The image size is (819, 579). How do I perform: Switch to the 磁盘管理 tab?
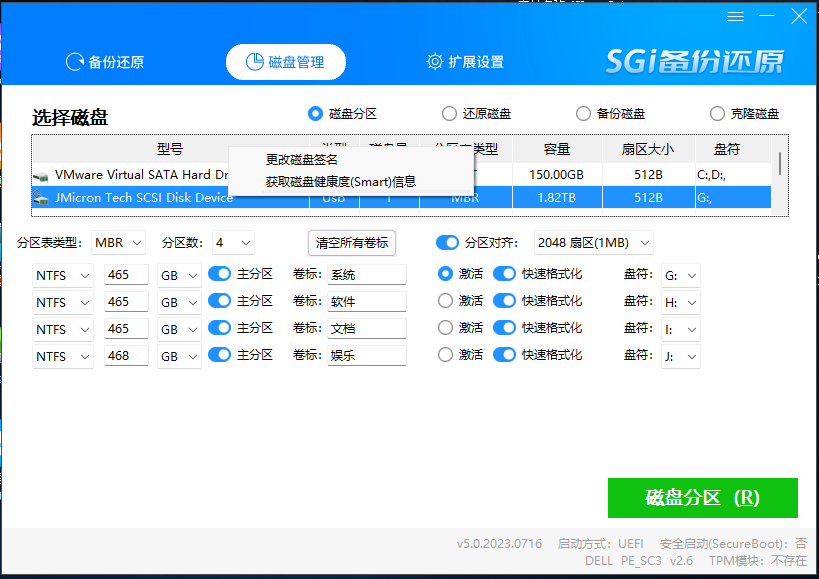286,62
